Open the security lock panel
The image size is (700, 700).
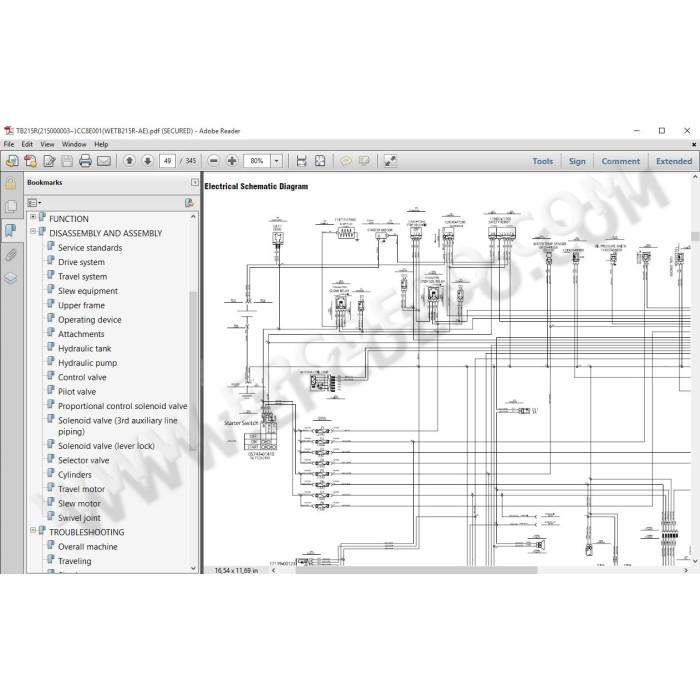pyautogui.click(x=11, y=183)
